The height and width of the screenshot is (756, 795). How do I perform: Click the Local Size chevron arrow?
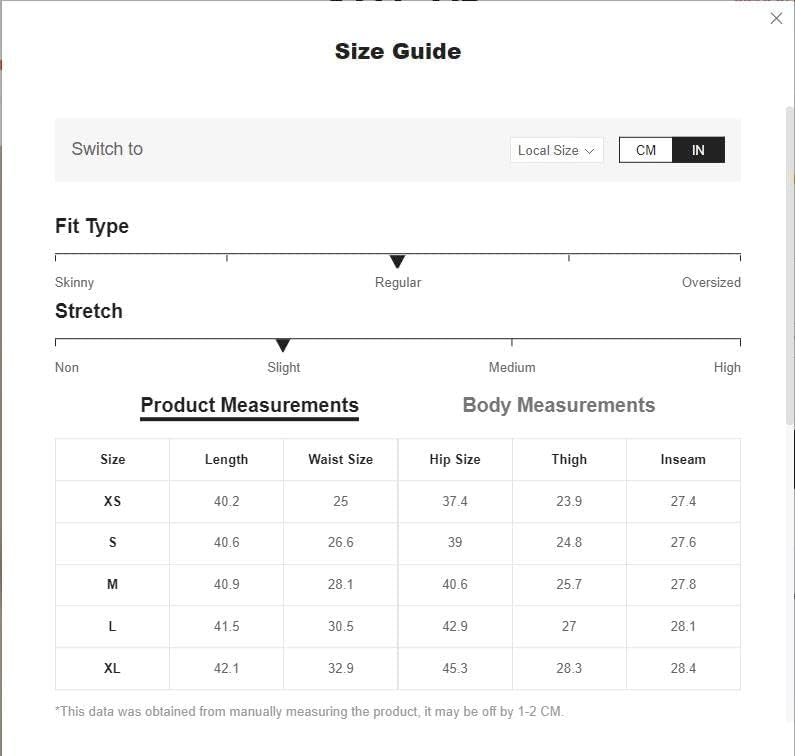(x=590, y=151)
